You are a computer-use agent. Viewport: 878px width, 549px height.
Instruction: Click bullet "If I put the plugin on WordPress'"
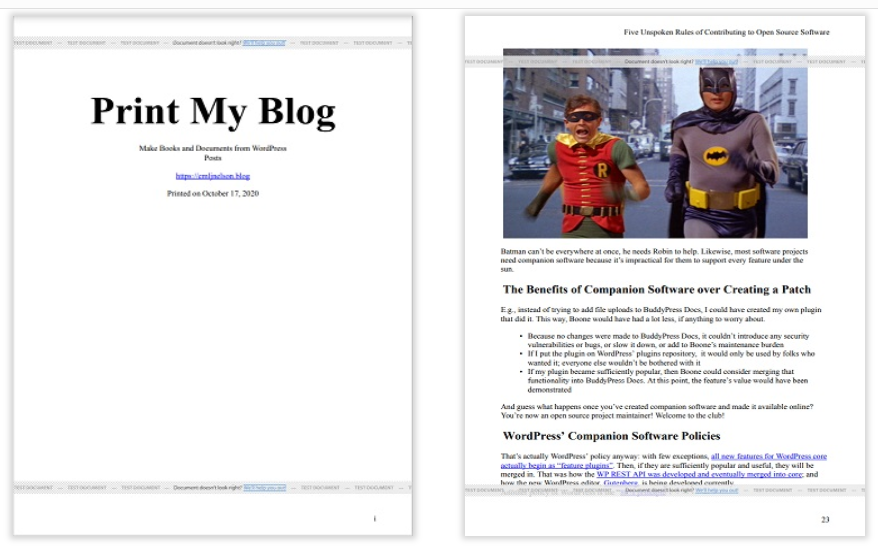tap(671, 358)
